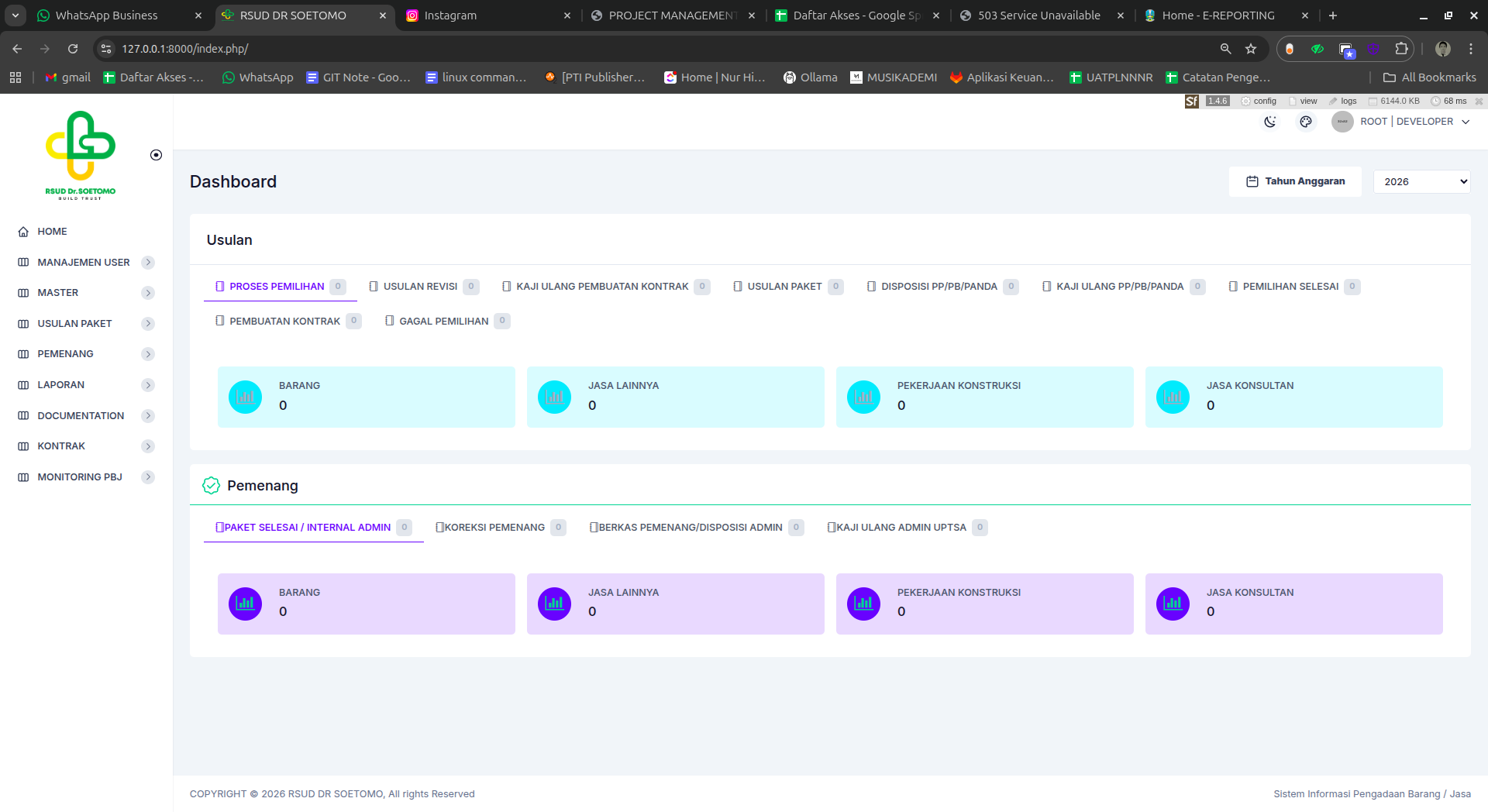Switch to the Usulan Revisi tab

tap(420, 287)
